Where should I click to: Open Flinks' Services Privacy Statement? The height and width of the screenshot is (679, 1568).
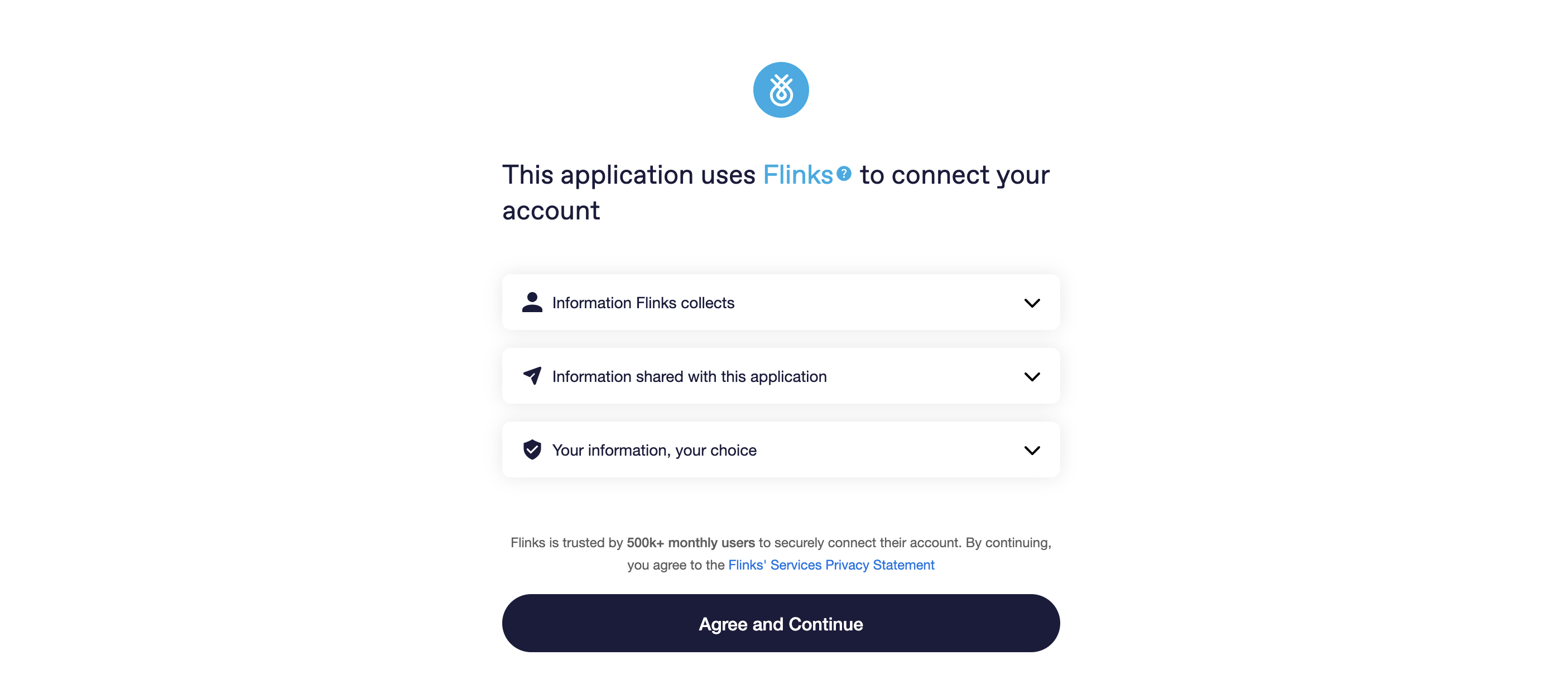pos(831,565)
